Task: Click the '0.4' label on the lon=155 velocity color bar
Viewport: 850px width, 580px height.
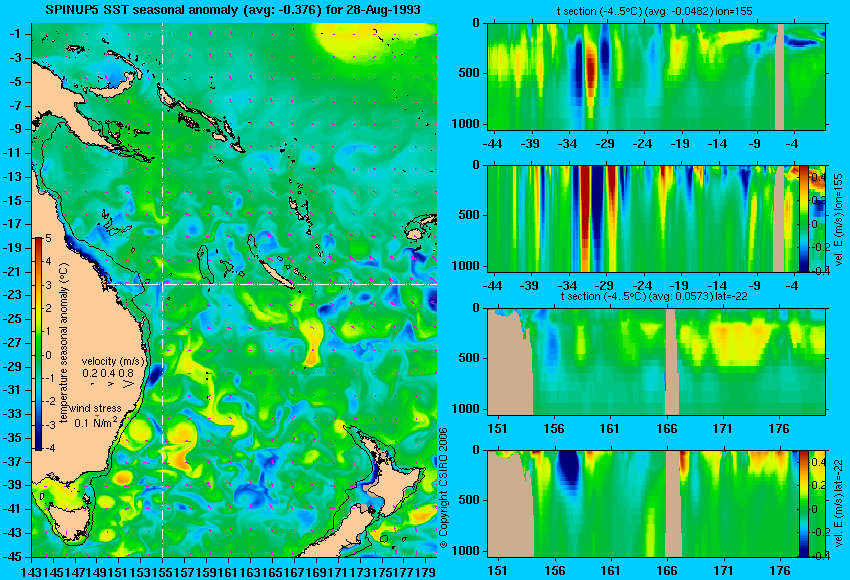Action: (x=817, y=177)
